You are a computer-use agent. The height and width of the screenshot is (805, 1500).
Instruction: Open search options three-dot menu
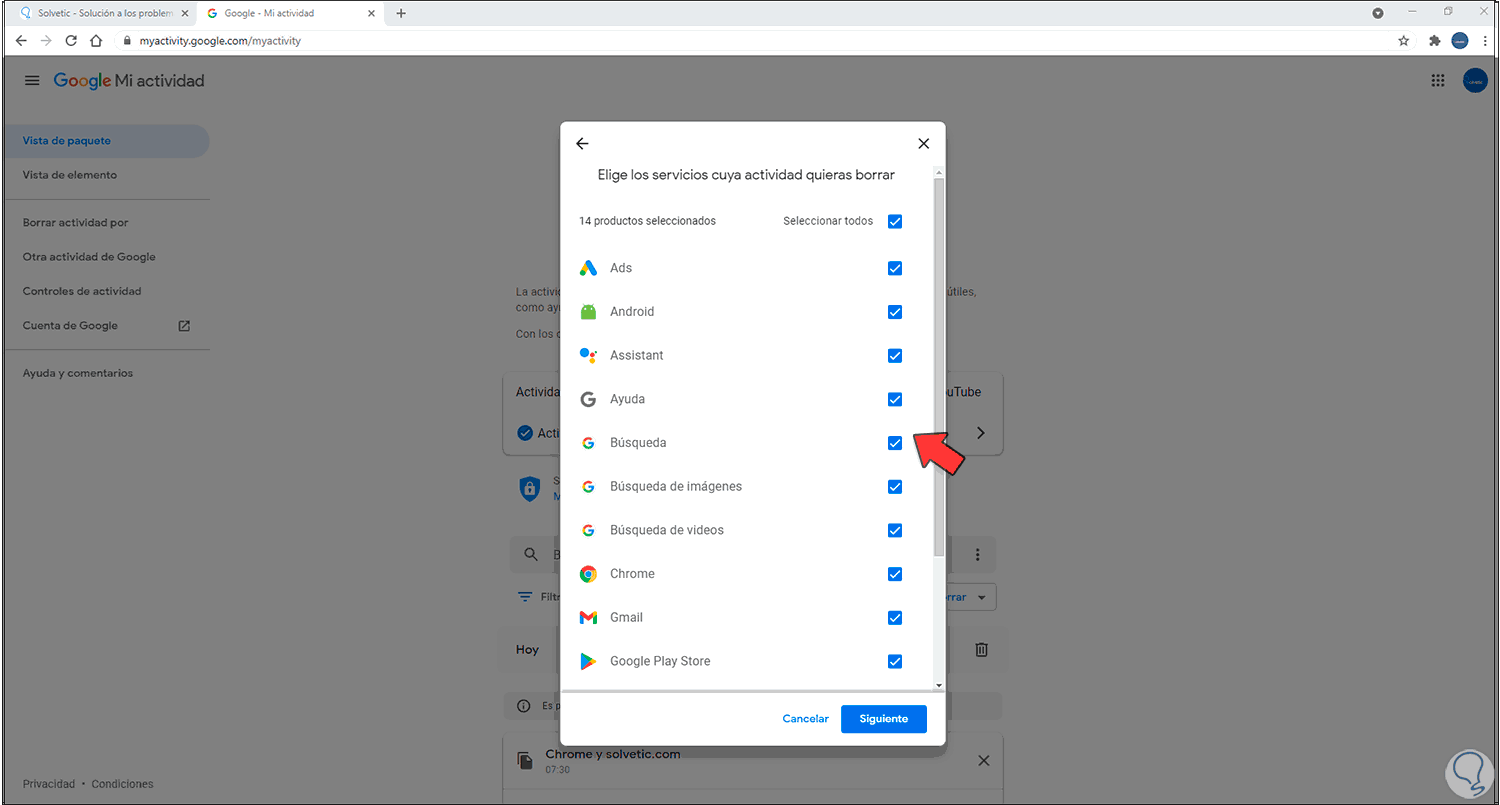978,555
